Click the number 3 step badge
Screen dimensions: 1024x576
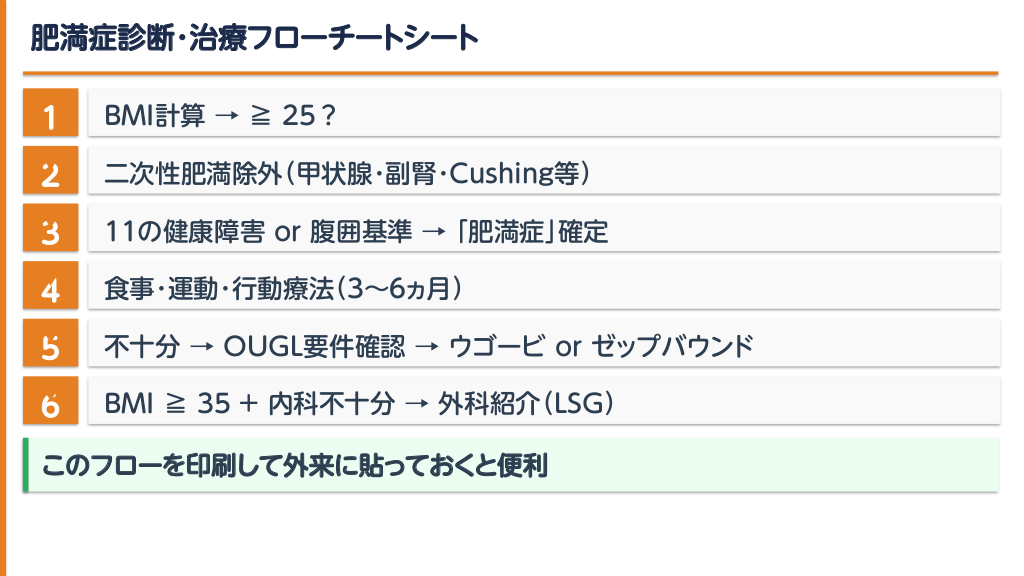[50, 229]
